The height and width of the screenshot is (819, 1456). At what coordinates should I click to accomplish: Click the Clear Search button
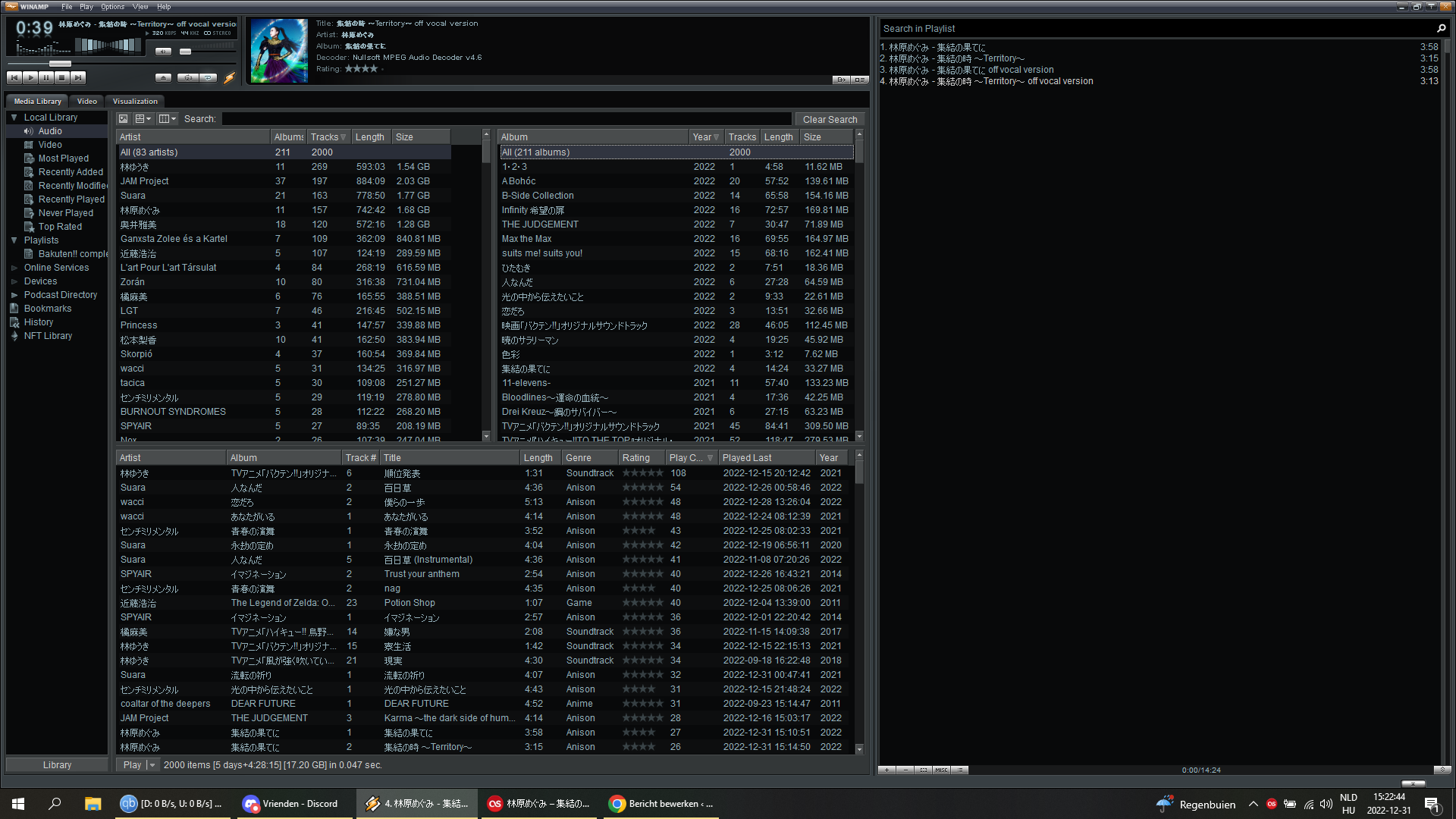pos(830,119)
